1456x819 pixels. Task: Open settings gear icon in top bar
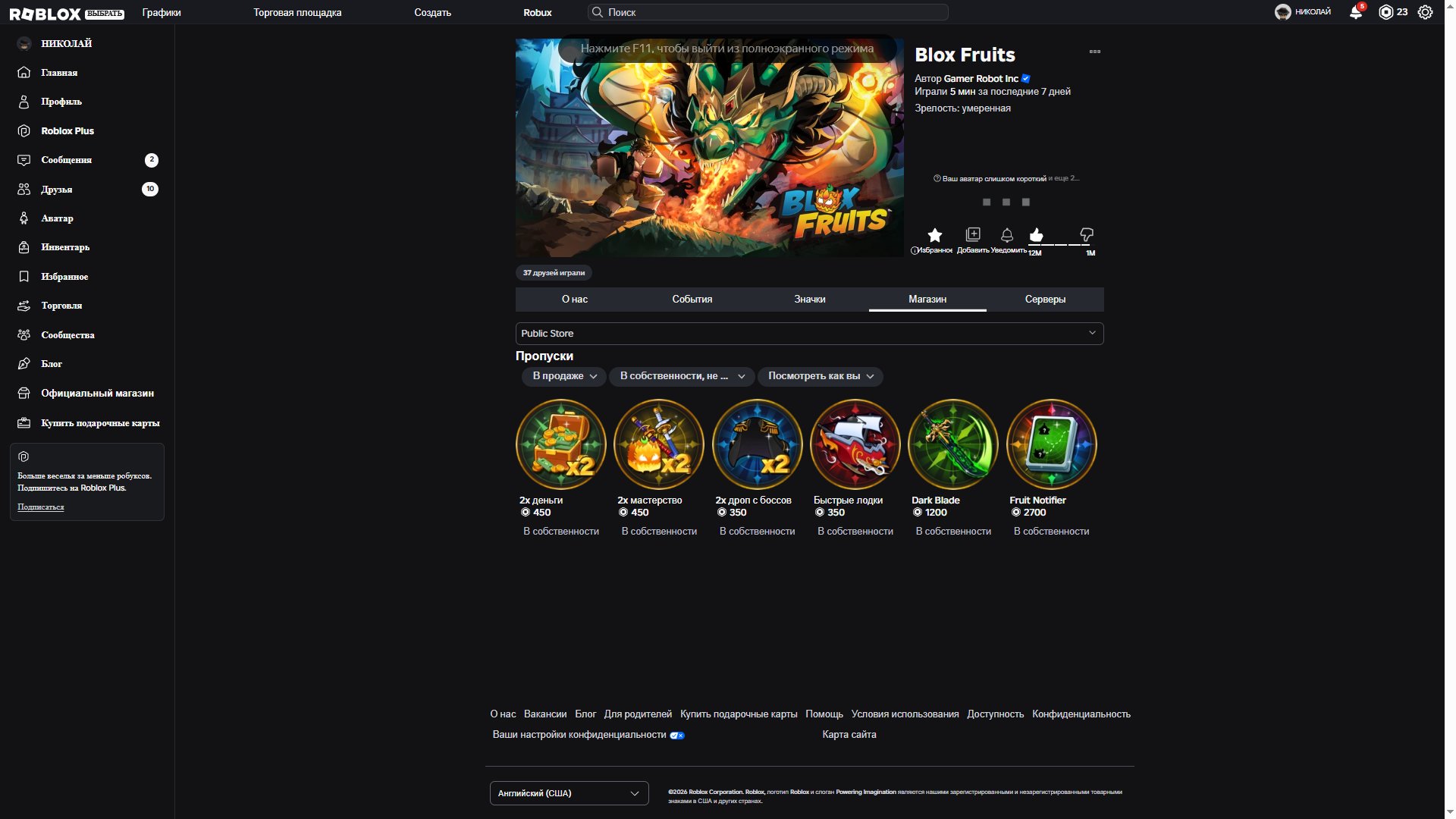[x=1425, y=12]
